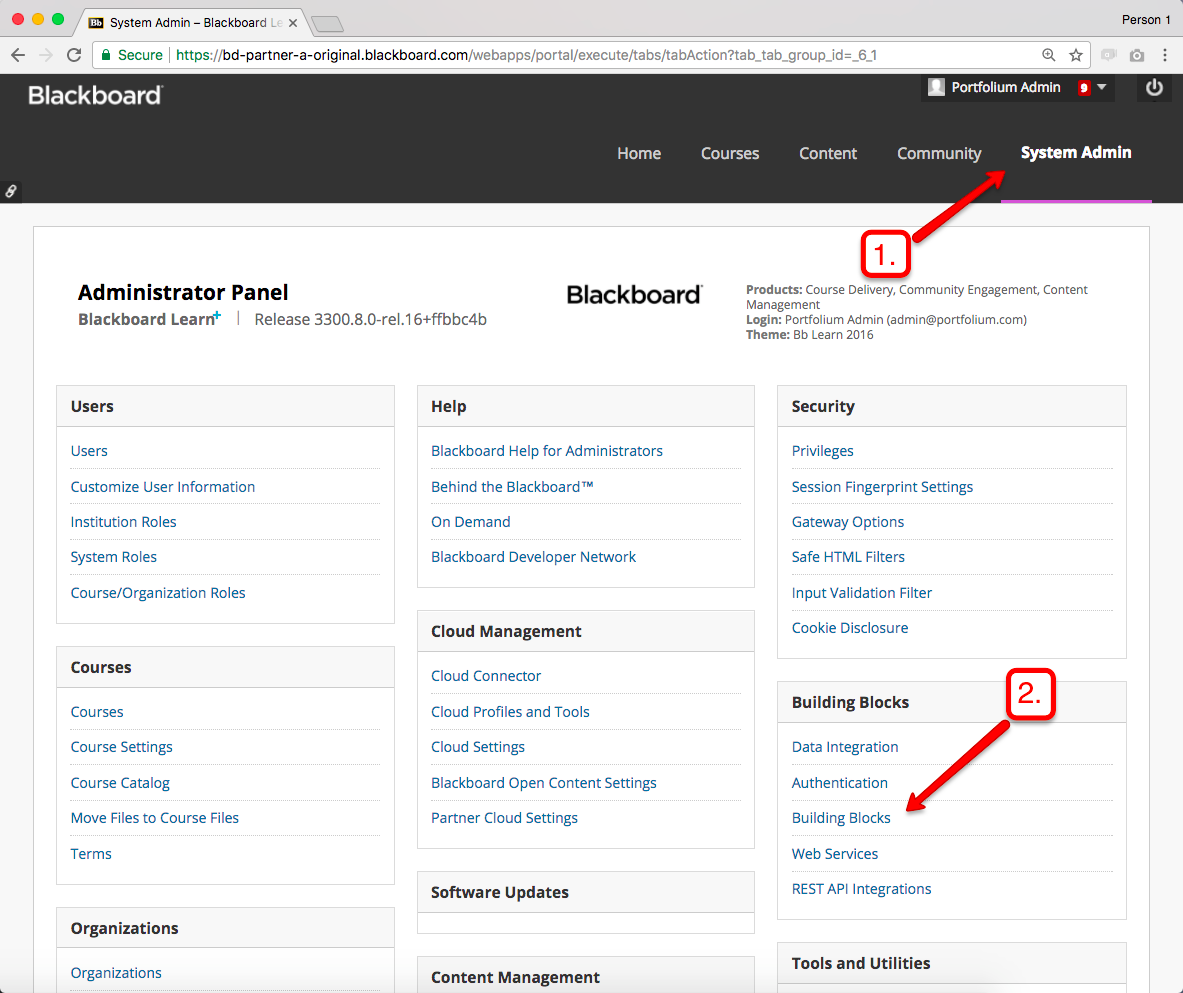Open Blackboard Help for Administrators
Image resolution: width=1183 pixels, height=993 pixels.
point(547,451)
